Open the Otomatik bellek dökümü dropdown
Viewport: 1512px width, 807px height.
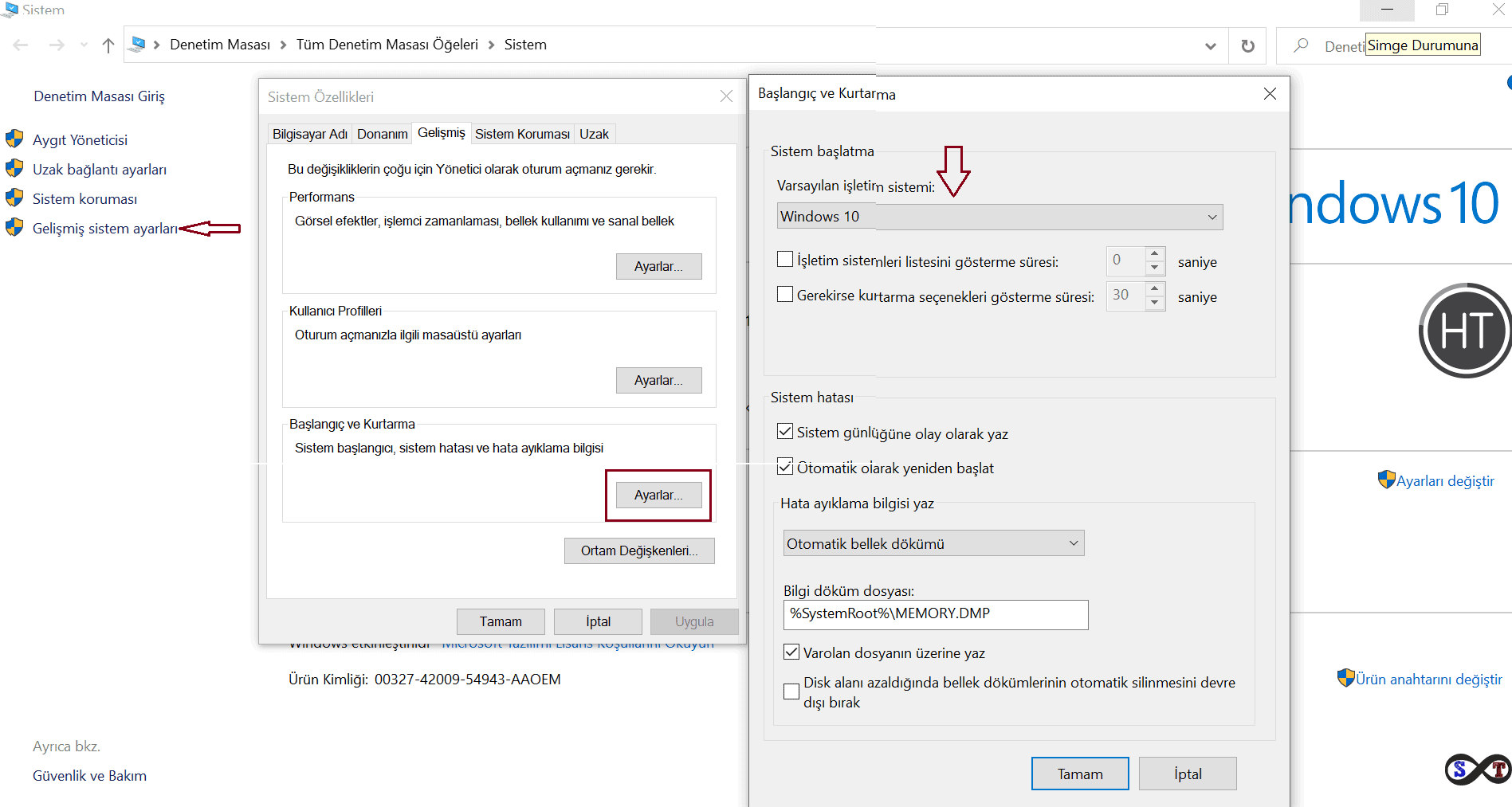[x=933, y=543]
